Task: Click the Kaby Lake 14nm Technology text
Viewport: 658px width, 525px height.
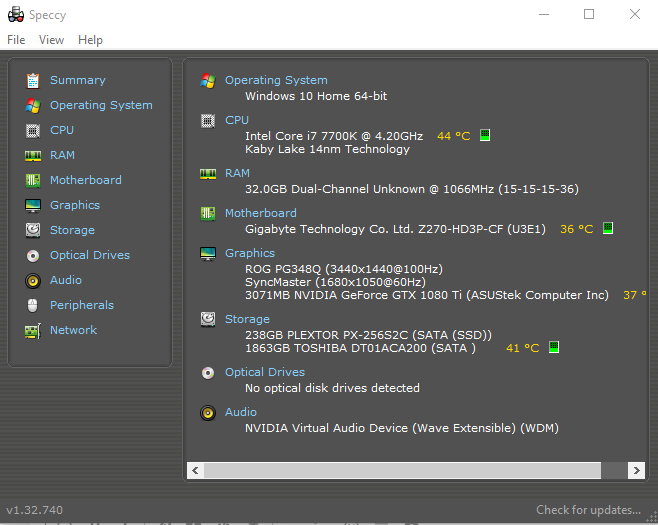Action: point(327,149)
